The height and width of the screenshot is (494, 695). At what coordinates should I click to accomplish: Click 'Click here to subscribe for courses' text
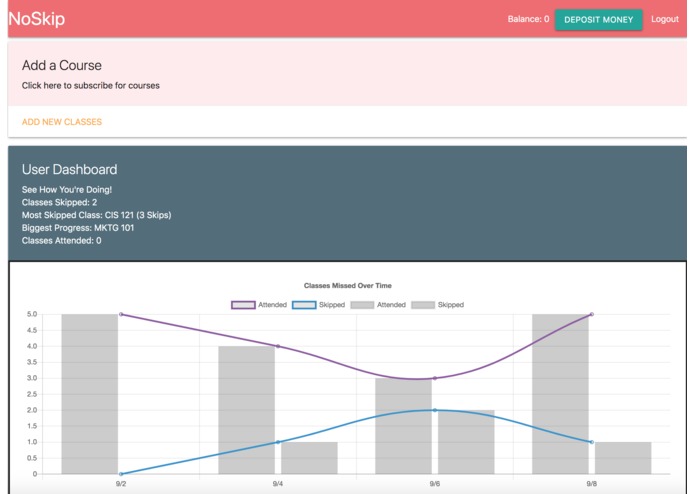tap(90, 86)
